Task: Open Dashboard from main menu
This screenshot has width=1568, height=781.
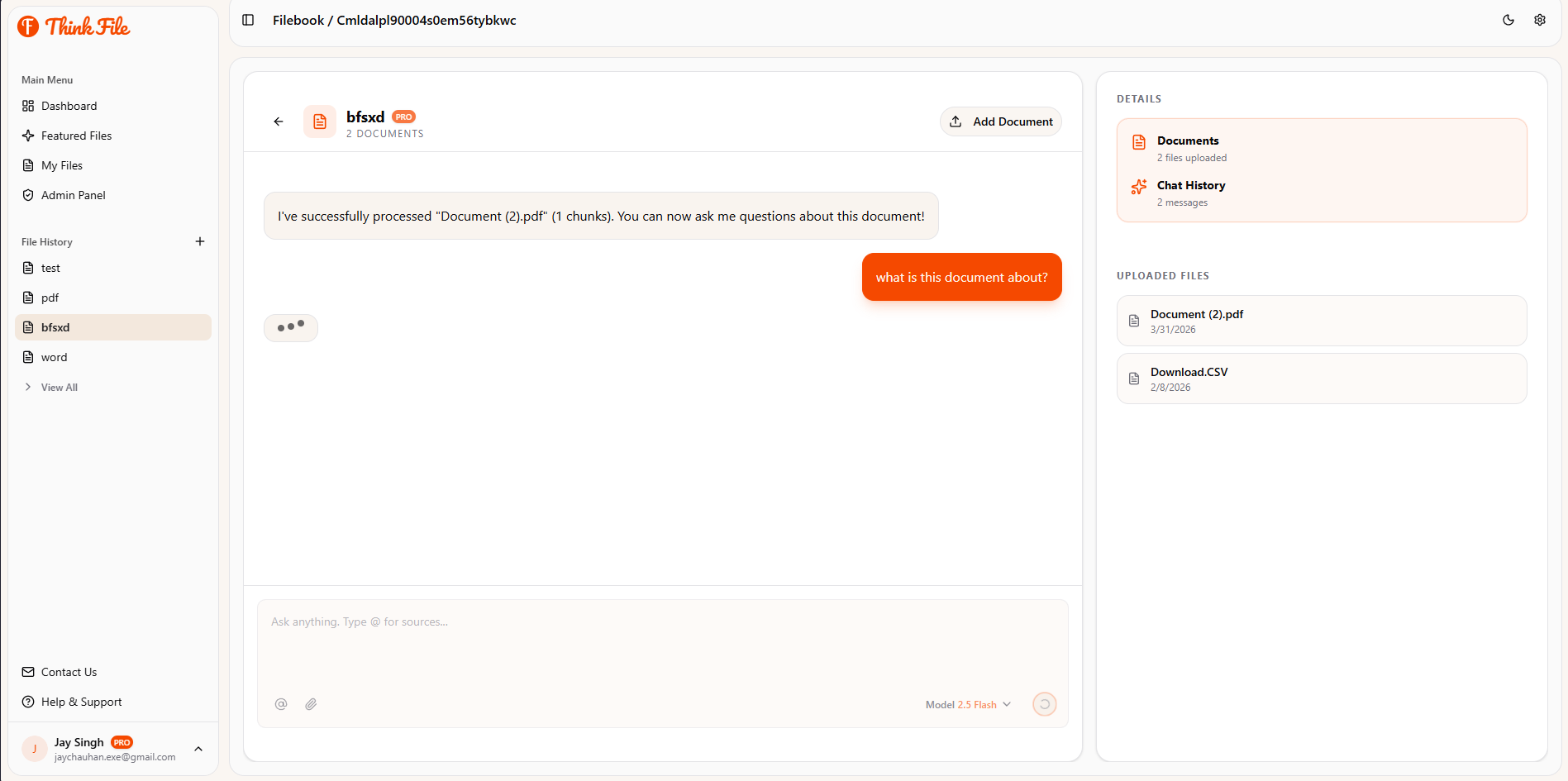Action: pyautogui.click(x=113, y=106)
